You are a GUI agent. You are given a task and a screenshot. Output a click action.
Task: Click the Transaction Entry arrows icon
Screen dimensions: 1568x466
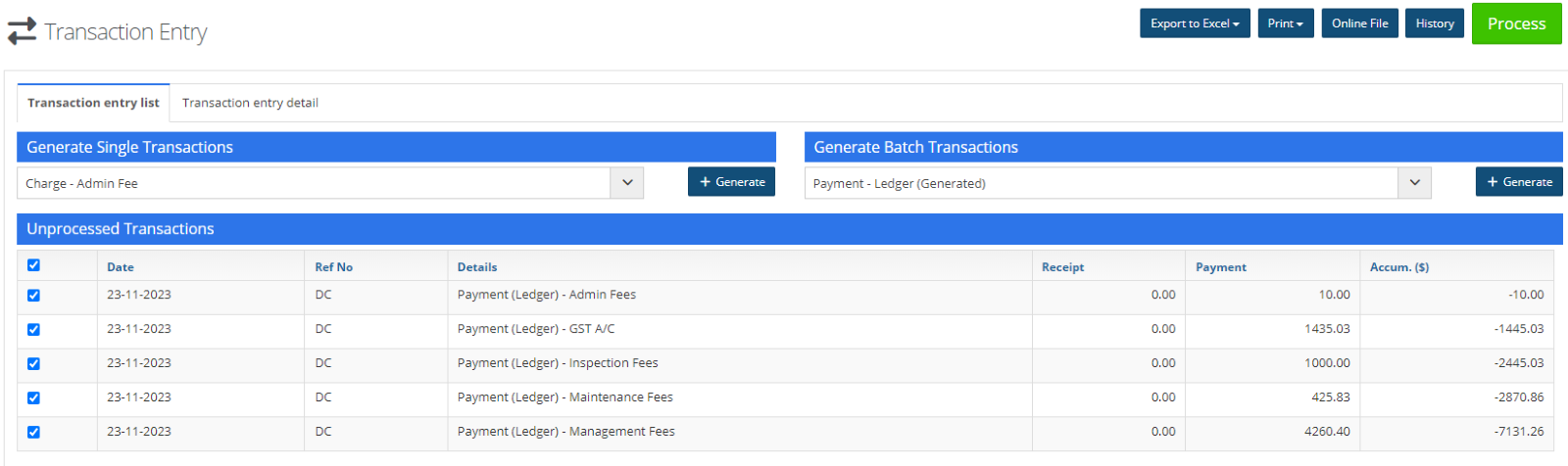[22, 31]
